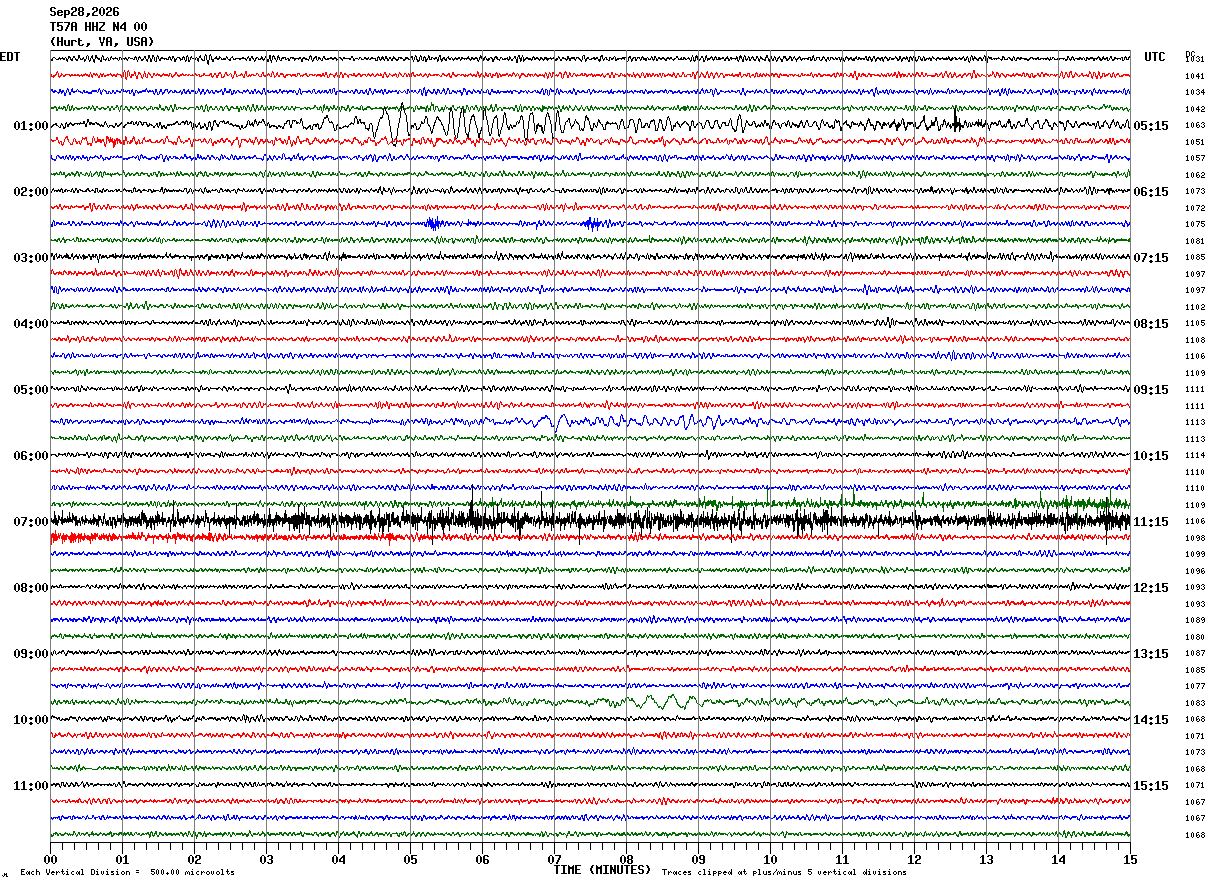Click the Traces clipped footer note

point(784,873)
